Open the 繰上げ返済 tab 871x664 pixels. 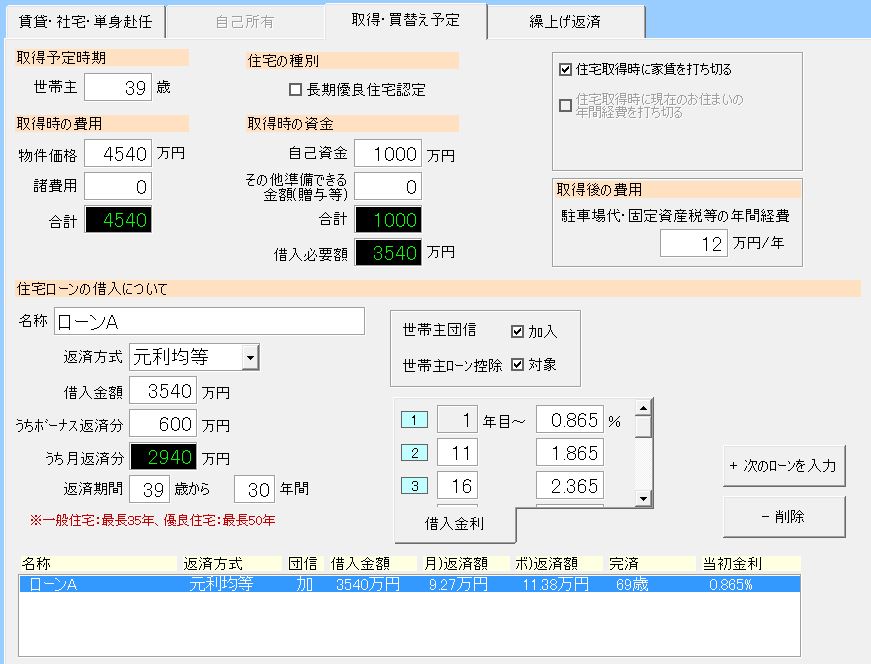(x=566, y=20)
